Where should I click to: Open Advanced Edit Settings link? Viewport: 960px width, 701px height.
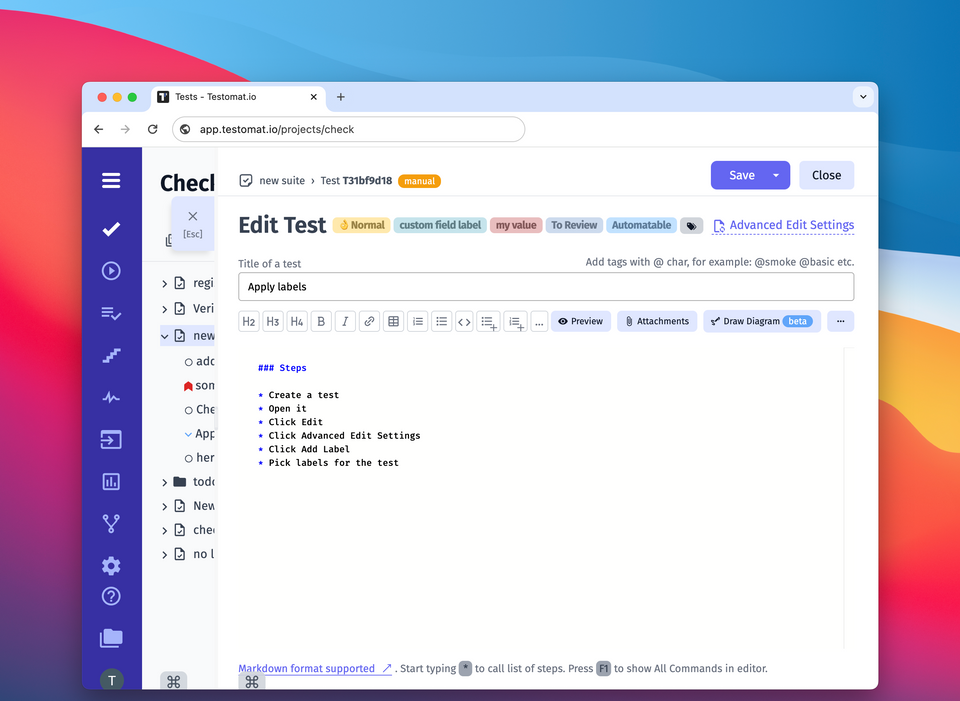784,225
